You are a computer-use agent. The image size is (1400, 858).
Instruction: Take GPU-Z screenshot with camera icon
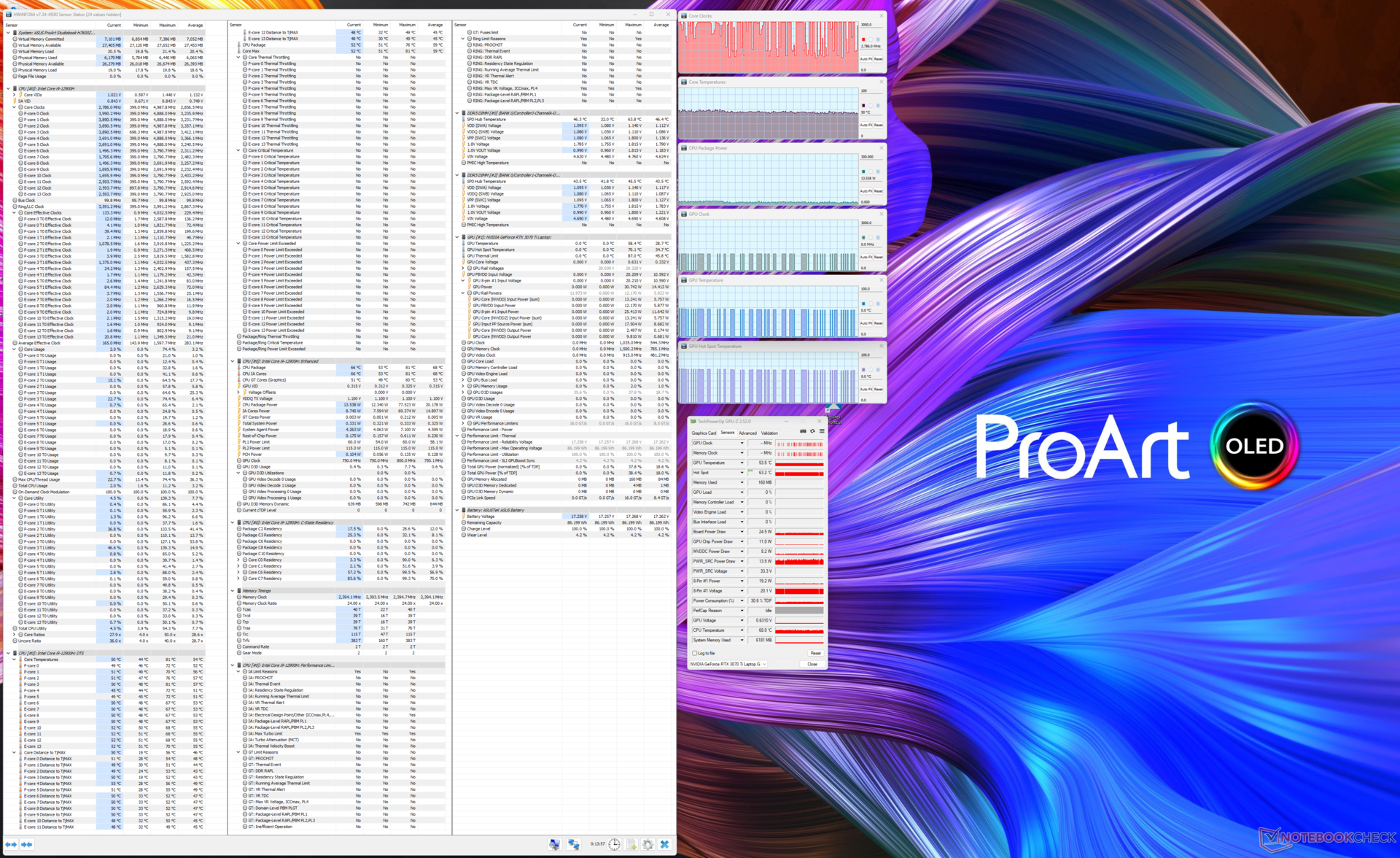803,431
